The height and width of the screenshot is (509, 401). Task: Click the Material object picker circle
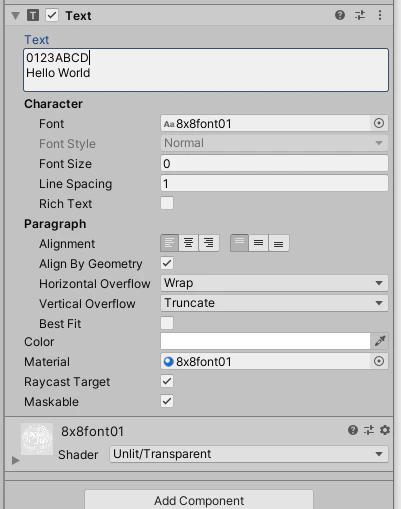coord(379,361)
